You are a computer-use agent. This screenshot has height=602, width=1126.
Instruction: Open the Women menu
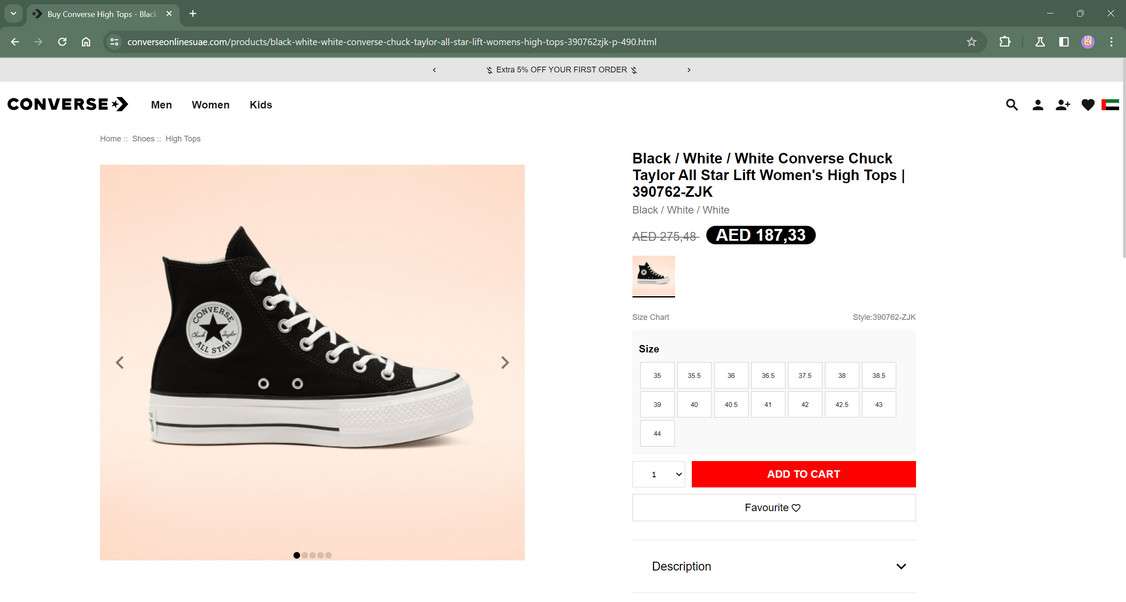coord(210,105)
